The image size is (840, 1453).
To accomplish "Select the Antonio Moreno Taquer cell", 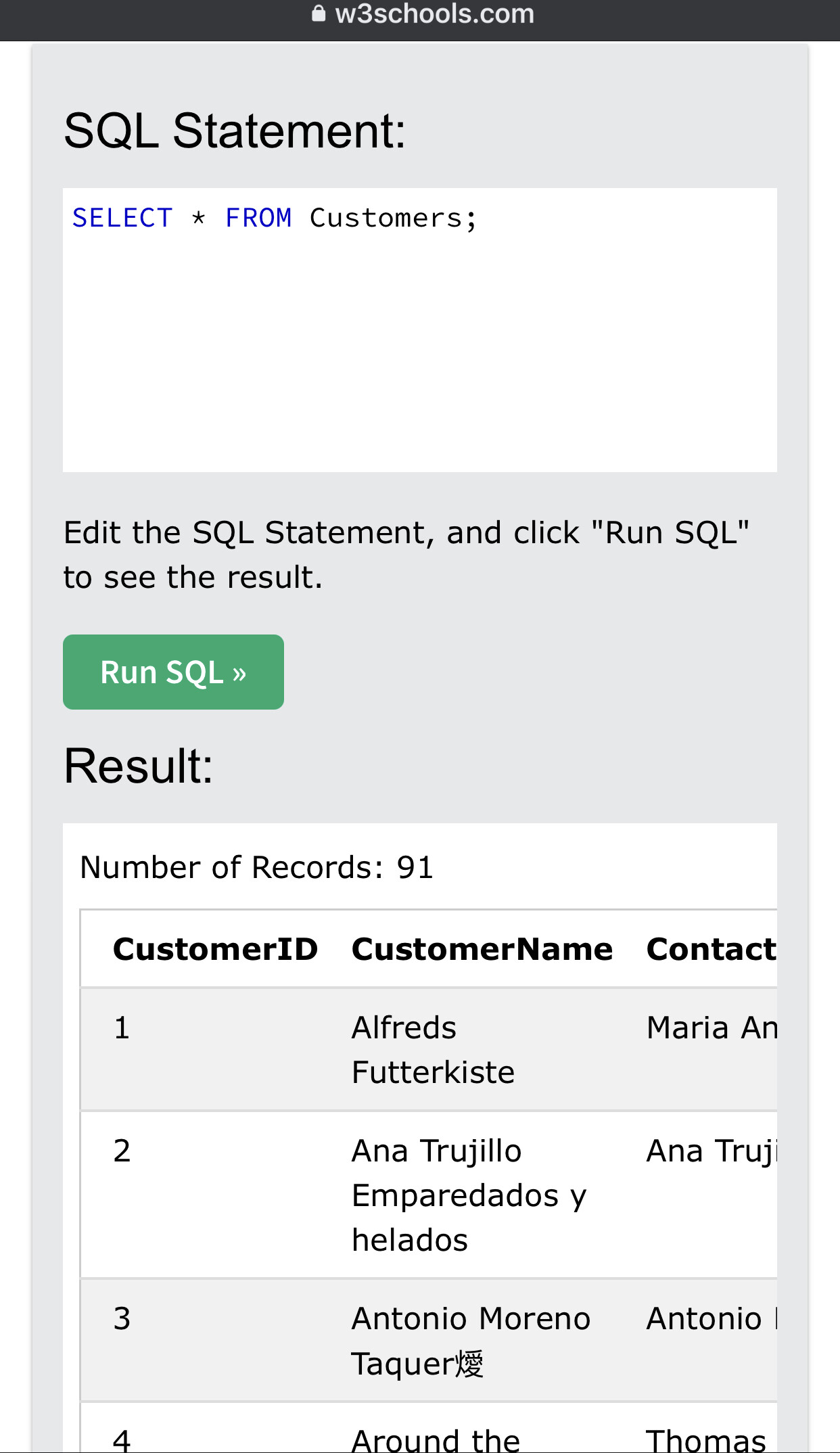I will tap(483, 1340).
